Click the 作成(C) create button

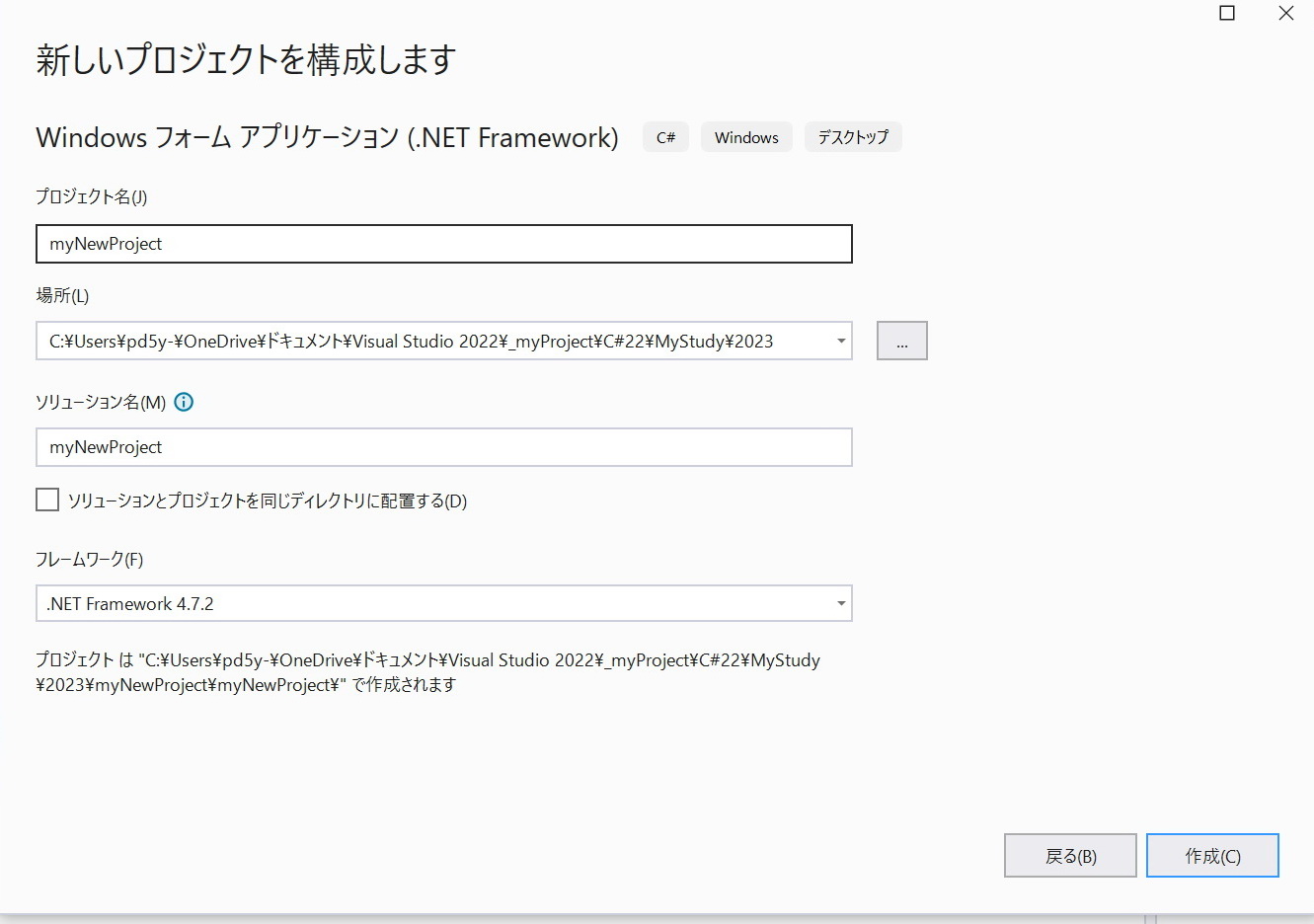coord(1212,856)
